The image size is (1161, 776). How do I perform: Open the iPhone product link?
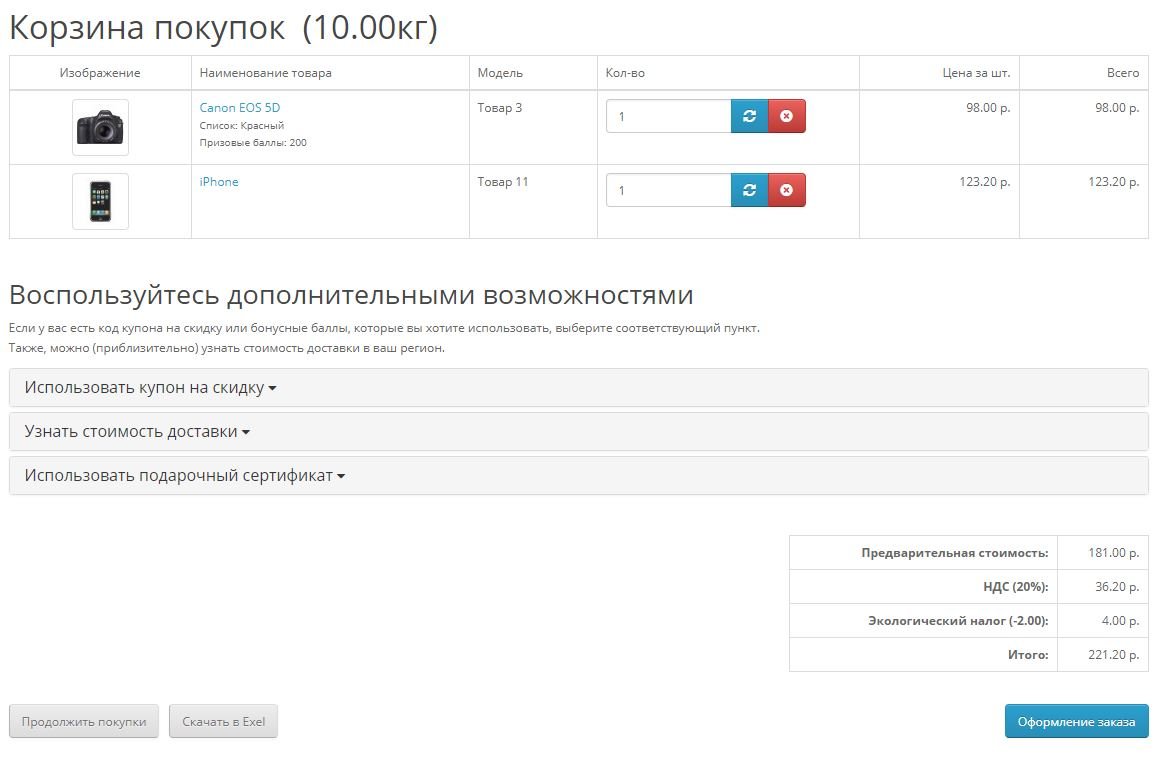[x=219, y=181]
